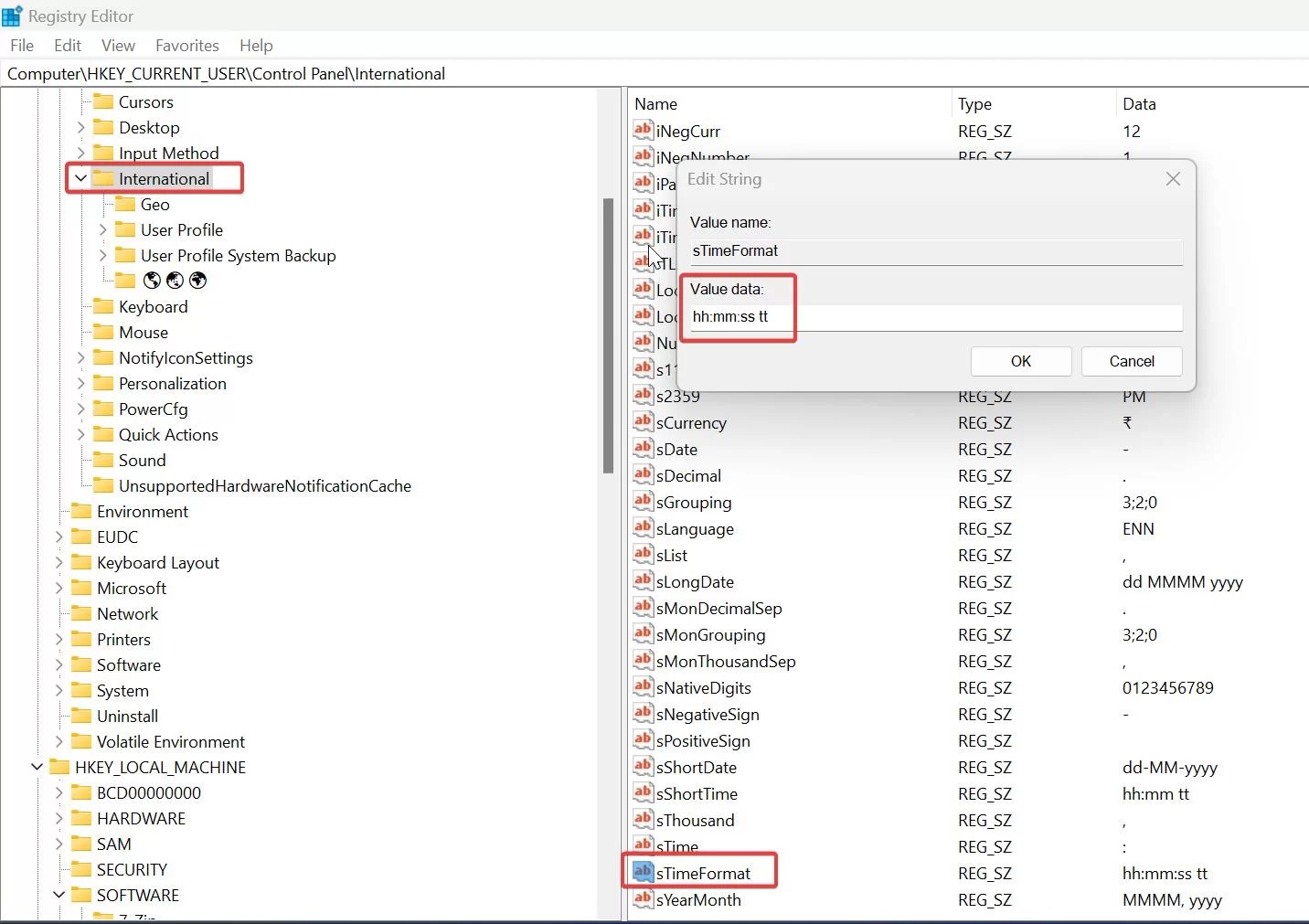This screenshot has height=924, width=1309.
Task: Open the View menu
Action: coord(118,45)
